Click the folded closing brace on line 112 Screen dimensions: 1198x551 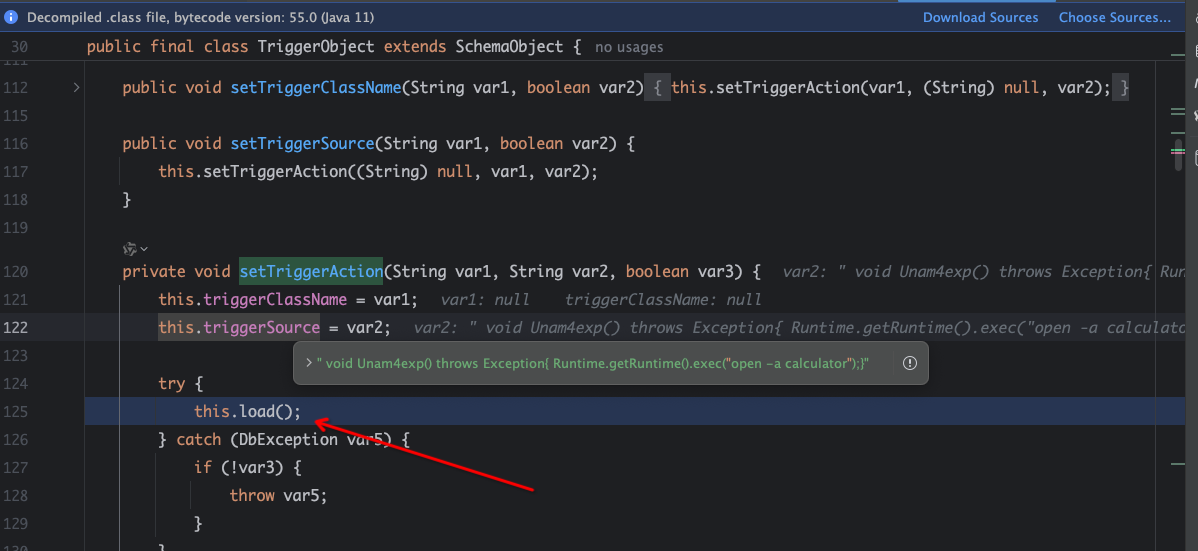[x=1125, y=88]
